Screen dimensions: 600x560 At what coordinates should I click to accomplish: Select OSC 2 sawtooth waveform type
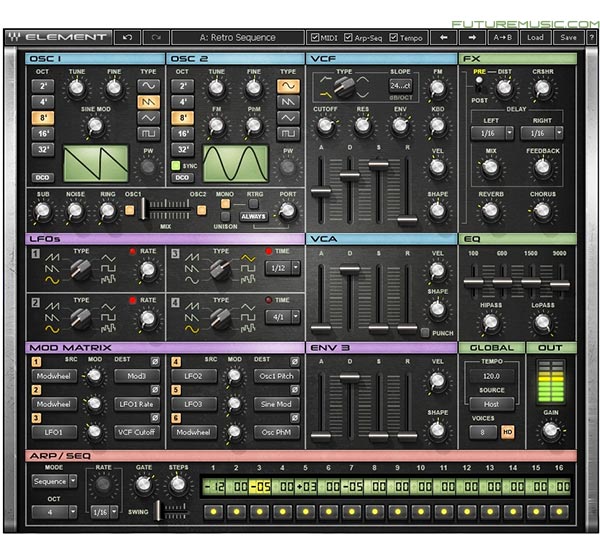coord(288,102)
